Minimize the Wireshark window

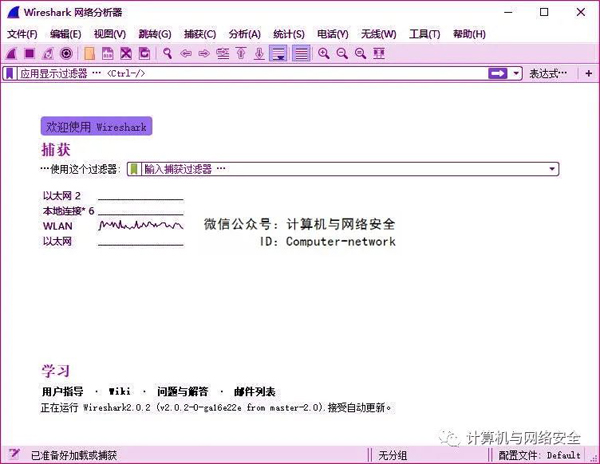point(508,12)
